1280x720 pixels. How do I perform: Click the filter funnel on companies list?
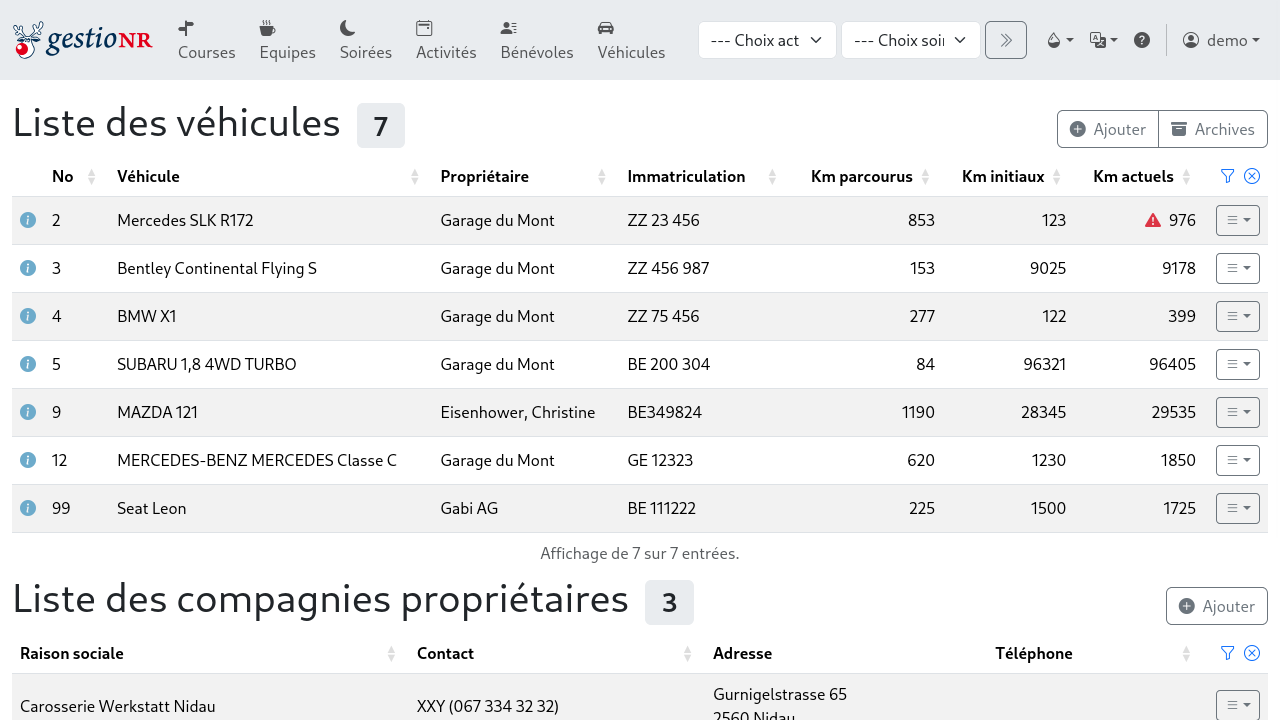(x=1227, y=653)
